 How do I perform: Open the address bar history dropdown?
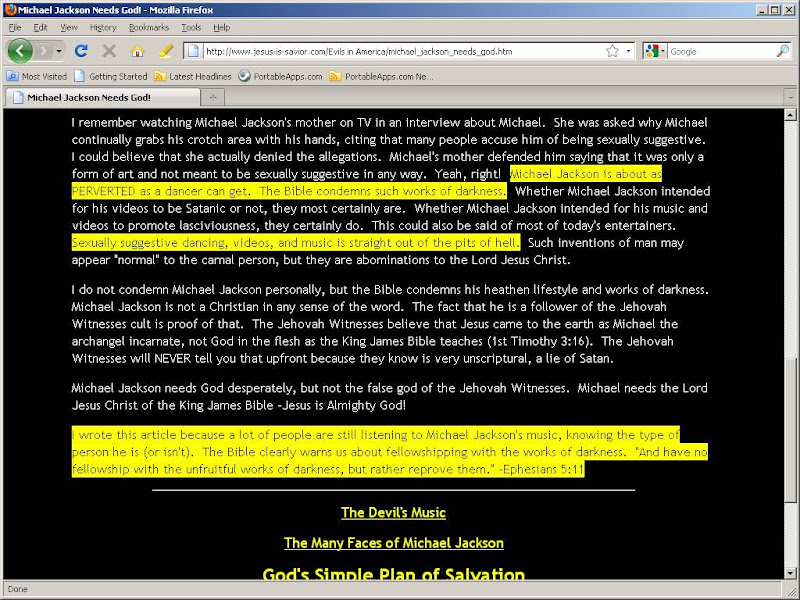[x=628, y=51]
